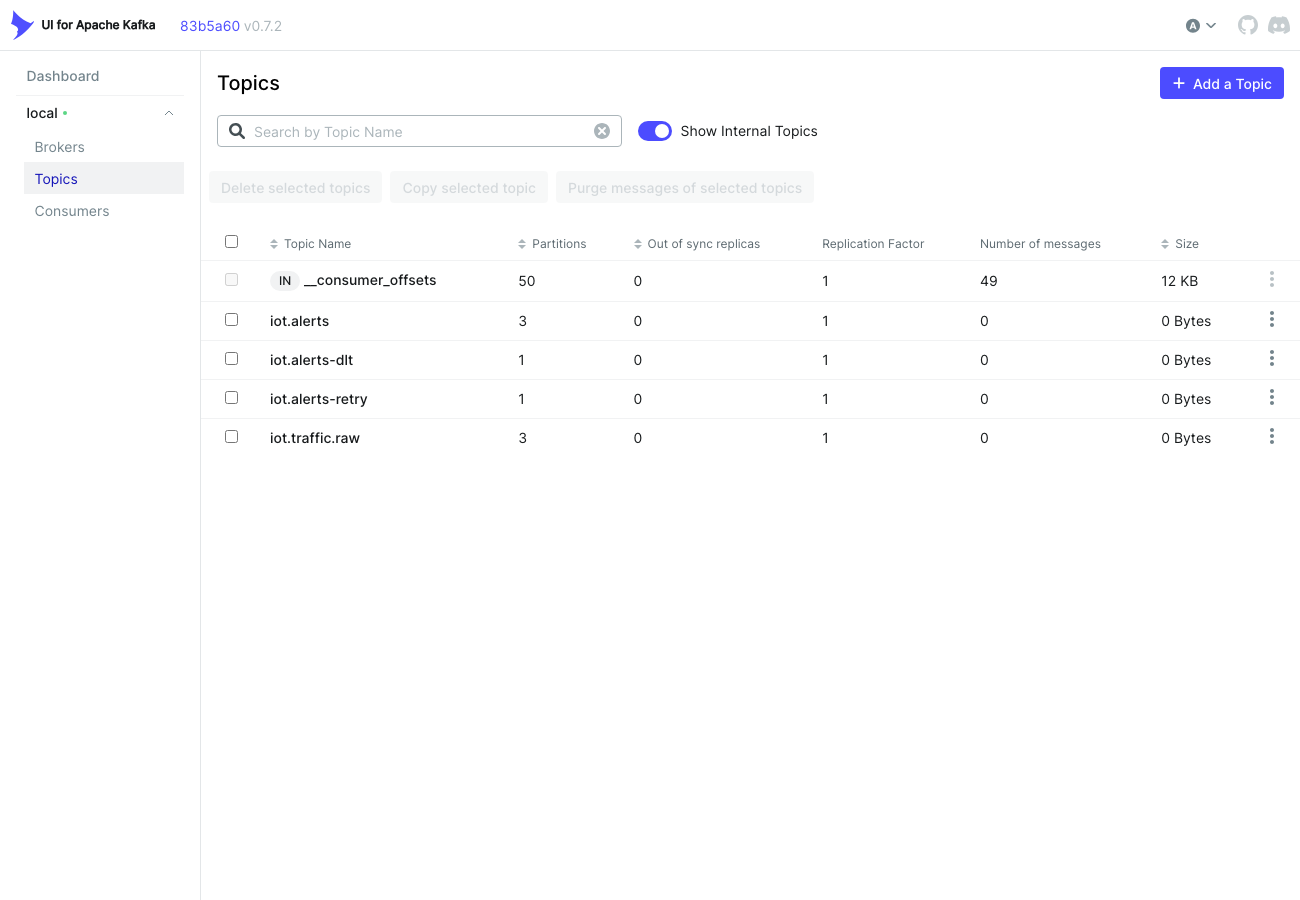The image size is (1300, 900).
Task: Sort table by Topic Name column
Action: tap(310, 244)
